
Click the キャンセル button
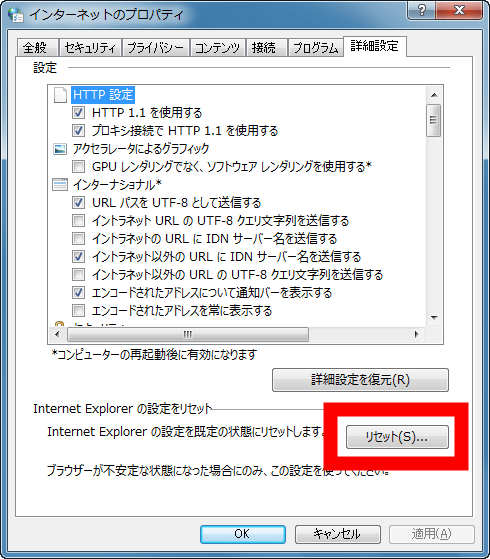tap(337, 534)
